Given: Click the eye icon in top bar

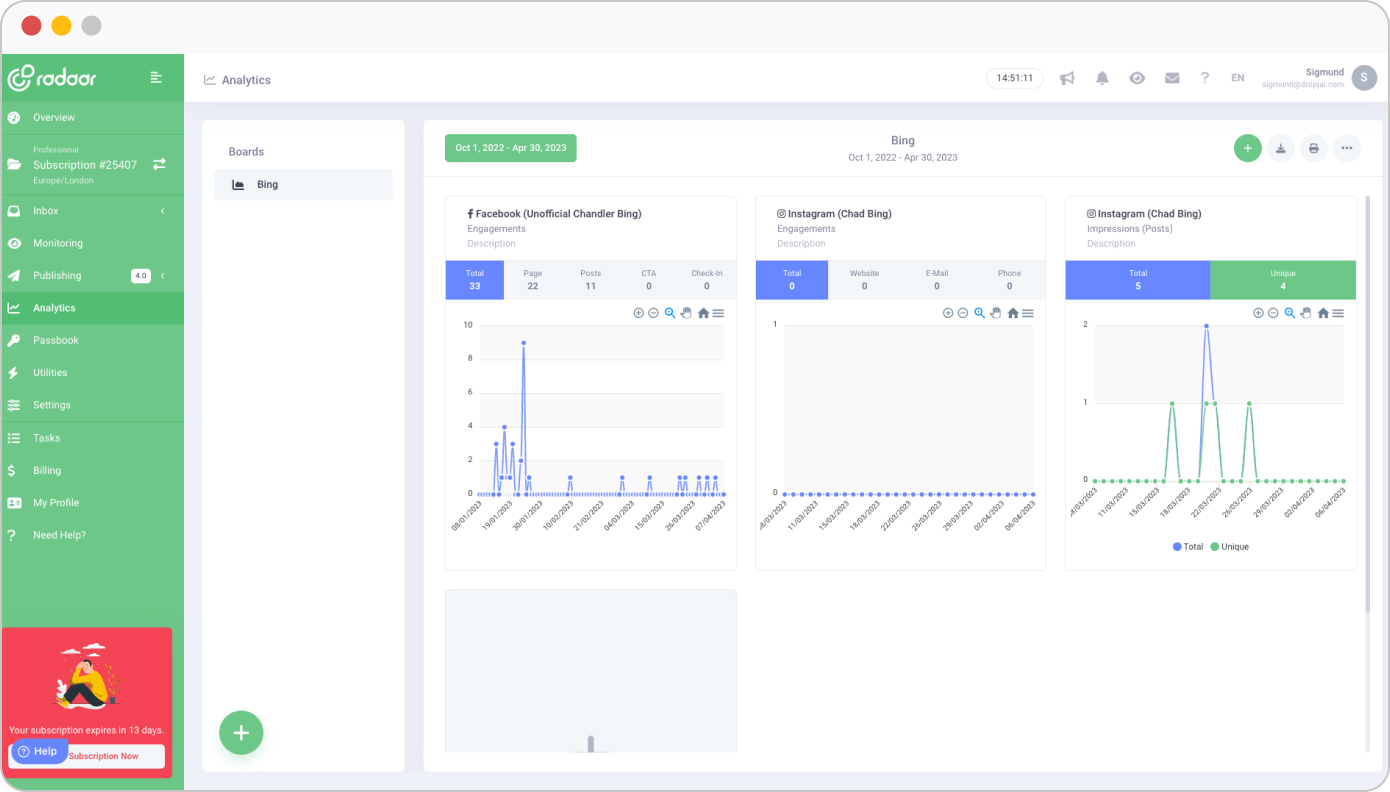Looking at the screenshot, I should click(x=1137, y=78).
